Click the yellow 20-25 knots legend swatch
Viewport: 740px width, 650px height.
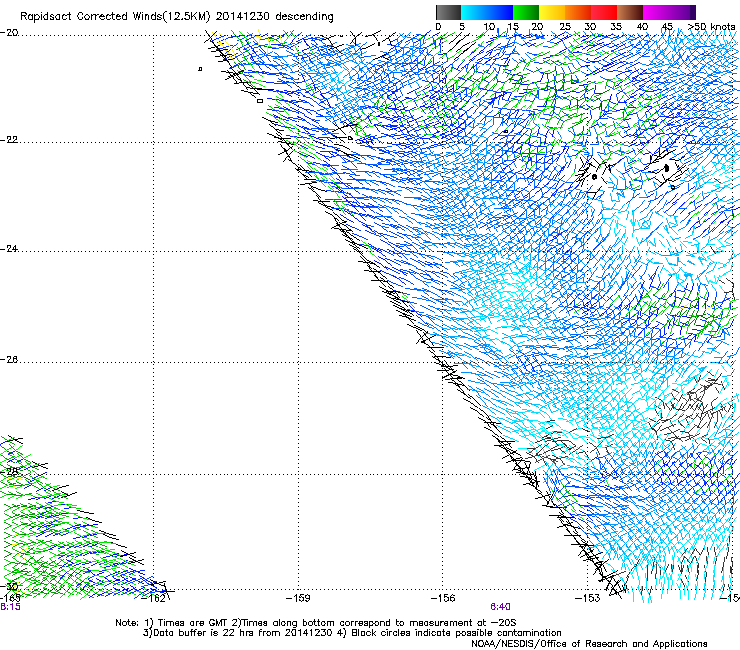pyautogui.click(x=552, y=12)
